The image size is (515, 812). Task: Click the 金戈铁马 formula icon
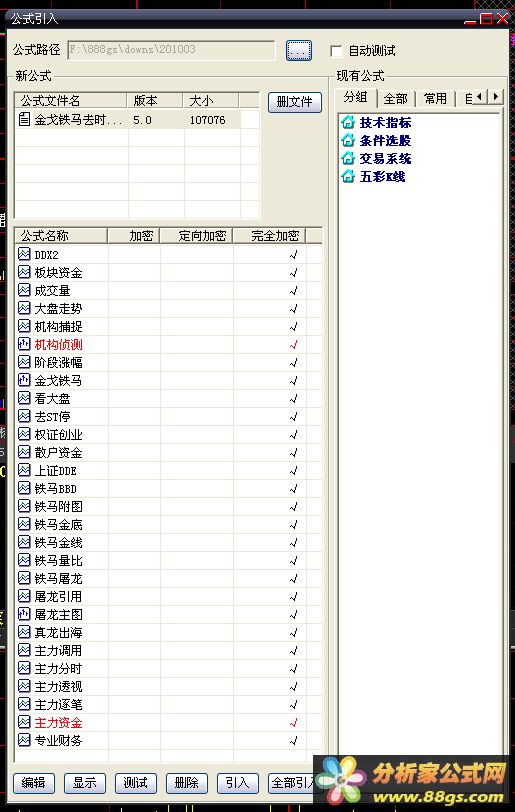pyautogui.click(x=24, y=380)
